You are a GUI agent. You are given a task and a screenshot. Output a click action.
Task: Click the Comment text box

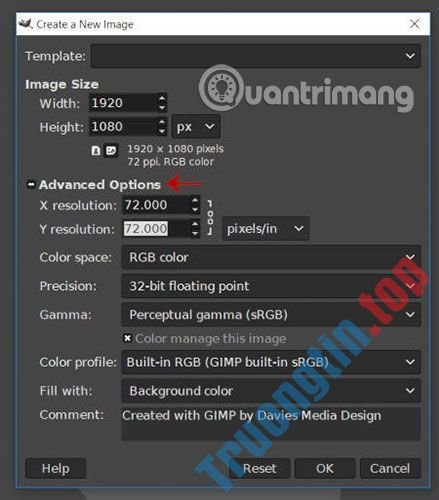[271, 424]
